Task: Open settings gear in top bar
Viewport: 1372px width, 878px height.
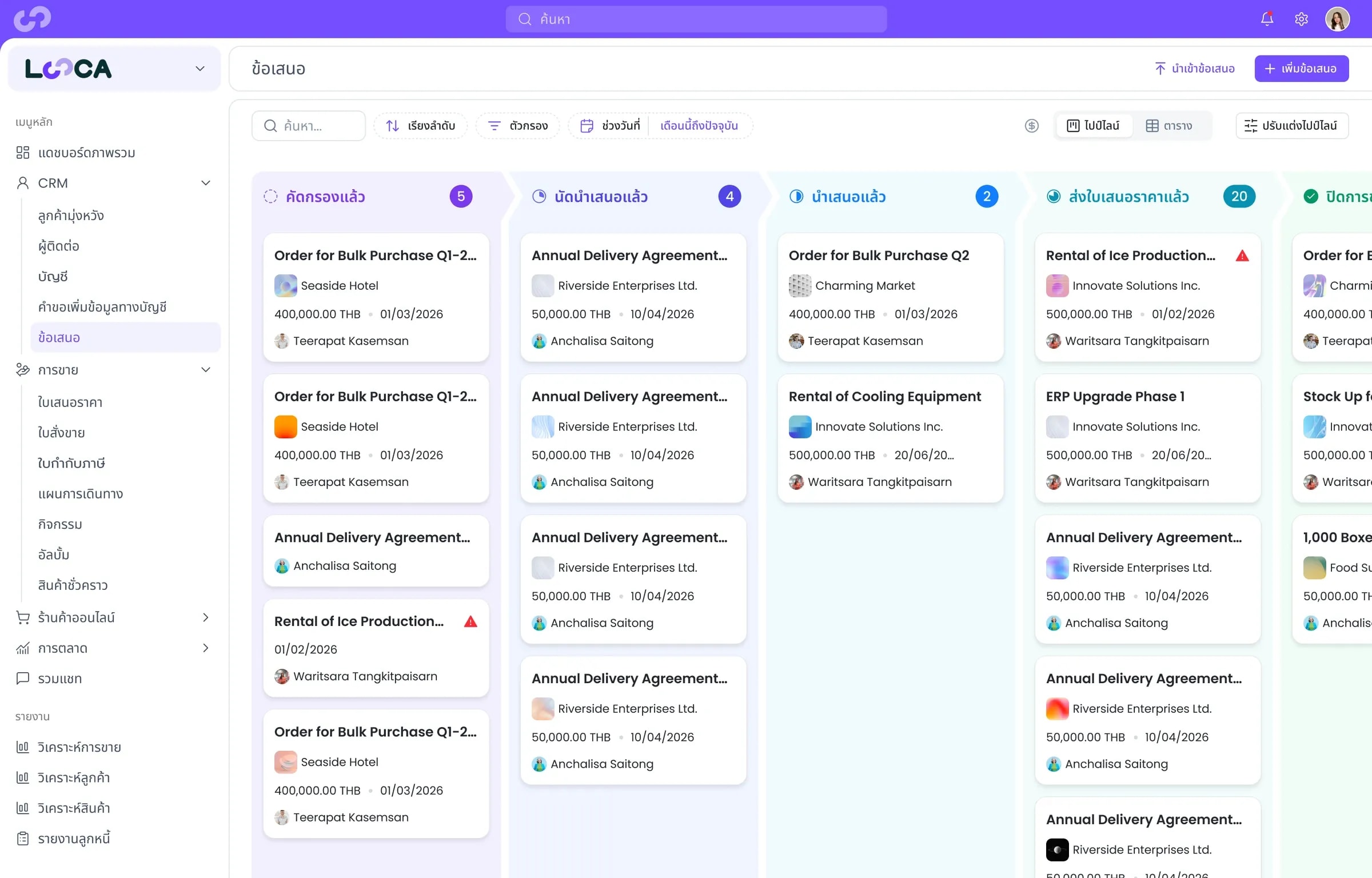Action: click(1301, 19)
